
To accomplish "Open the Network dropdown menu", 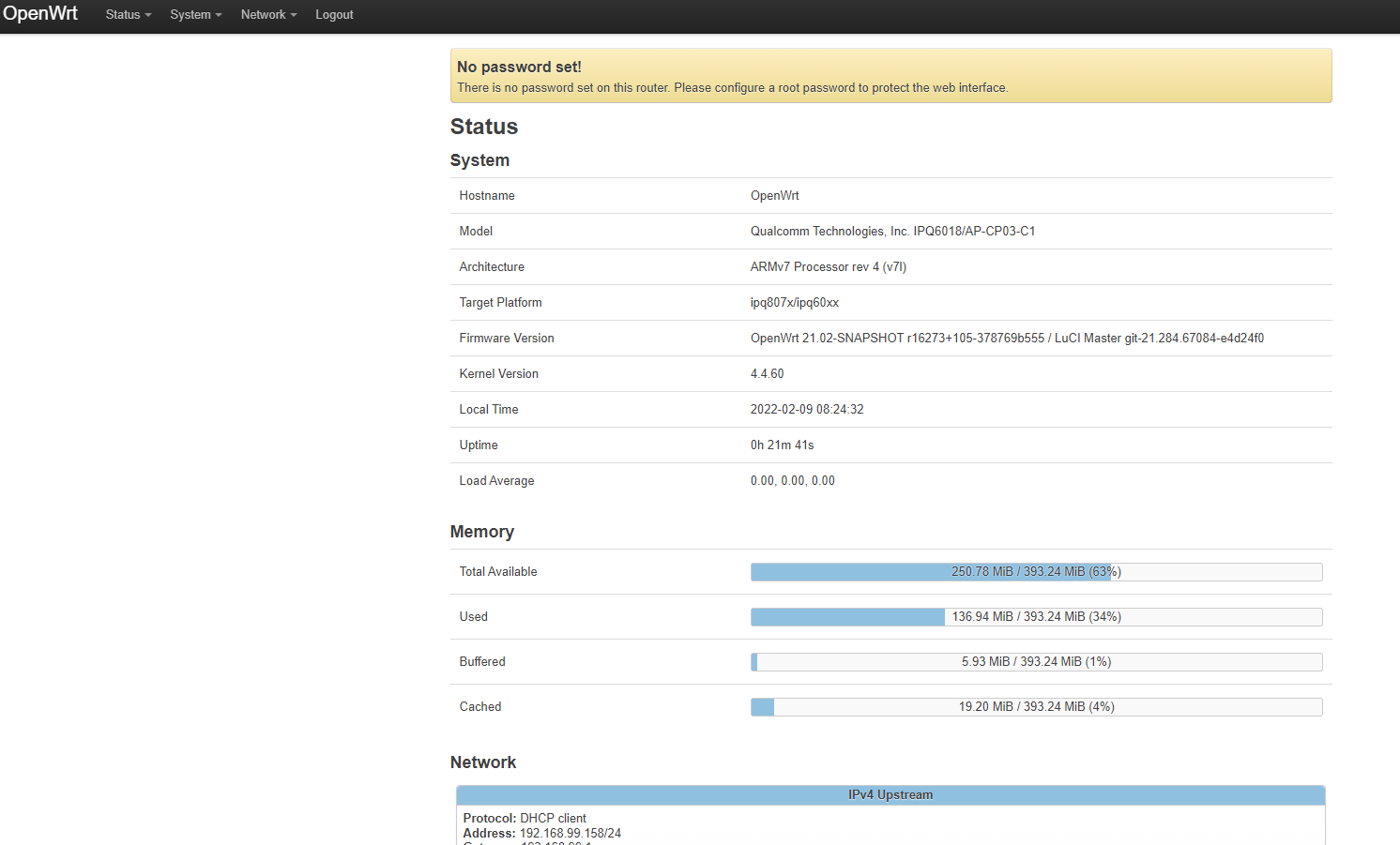I will point(268,15).
